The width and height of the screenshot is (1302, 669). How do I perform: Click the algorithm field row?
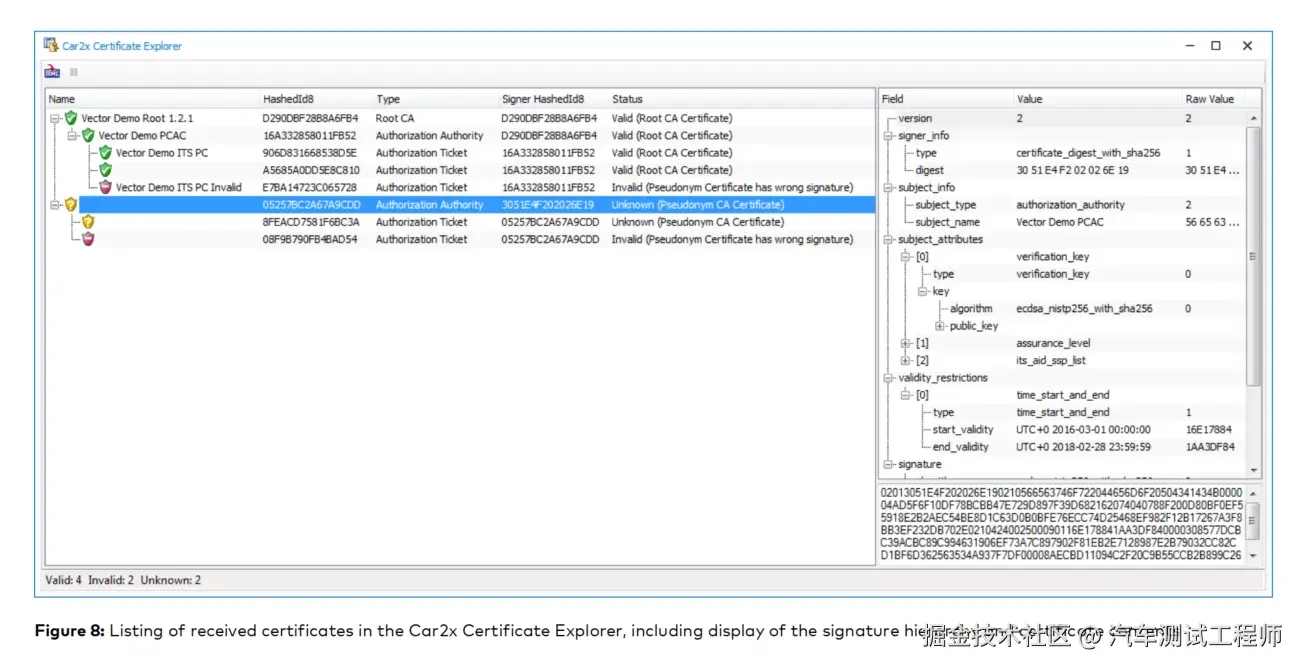point(1063,309)
